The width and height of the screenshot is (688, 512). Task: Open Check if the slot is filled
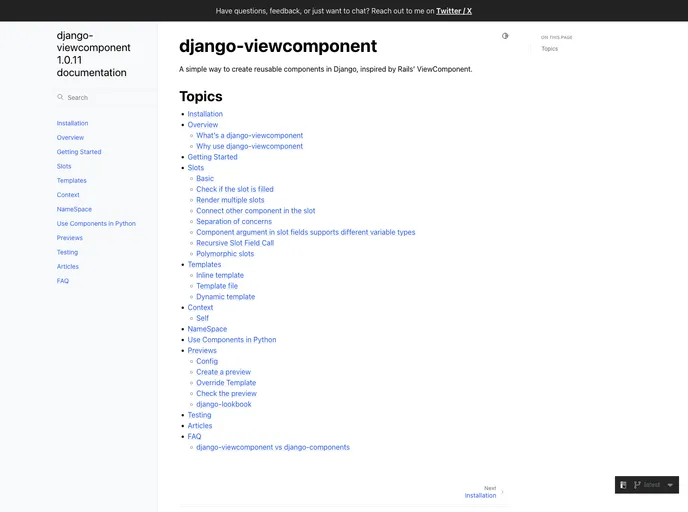tap(235, 189)
